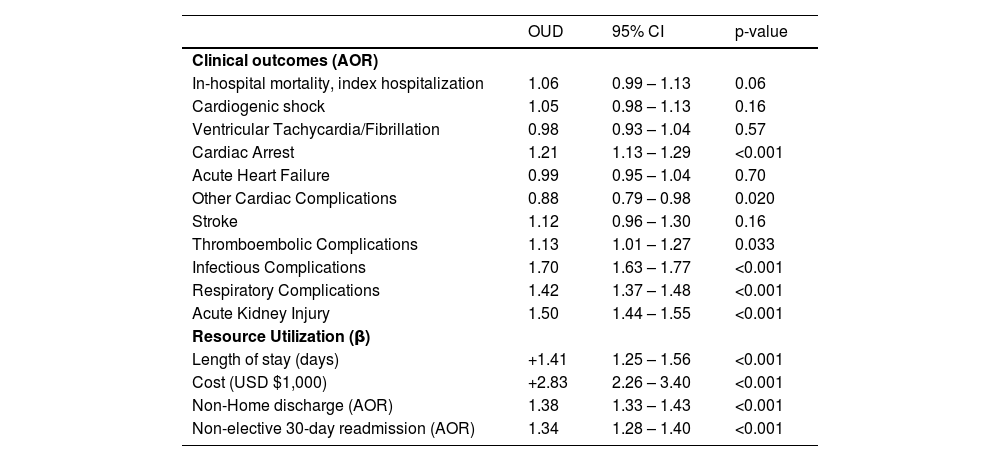Select the Length of stay value +1.41

(545, 359)
